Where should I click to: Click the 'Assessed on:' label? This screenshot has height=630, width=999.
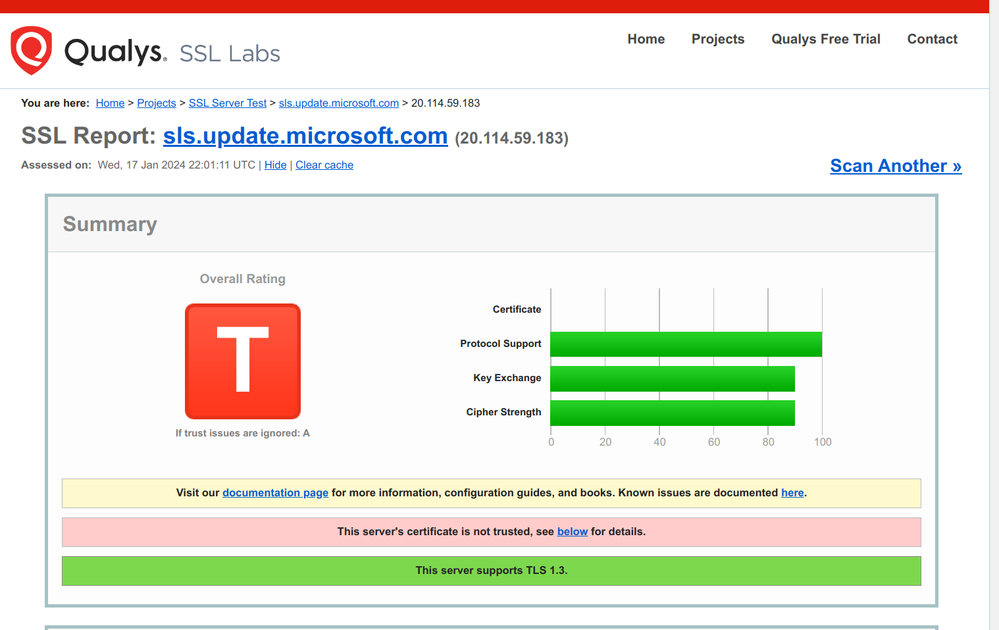(x=56, y=165)
